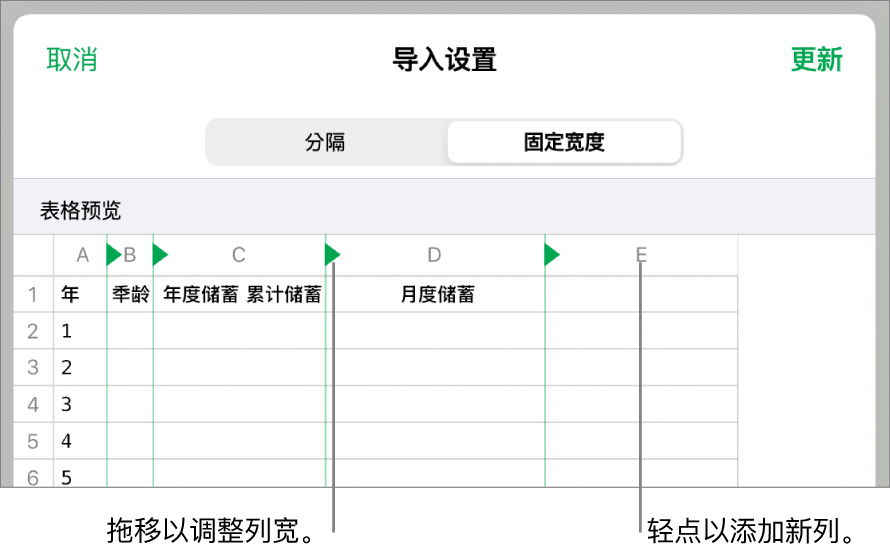Select column A cell with value 4
Viewport: 891px width, 556px height.
pos(80,441)
